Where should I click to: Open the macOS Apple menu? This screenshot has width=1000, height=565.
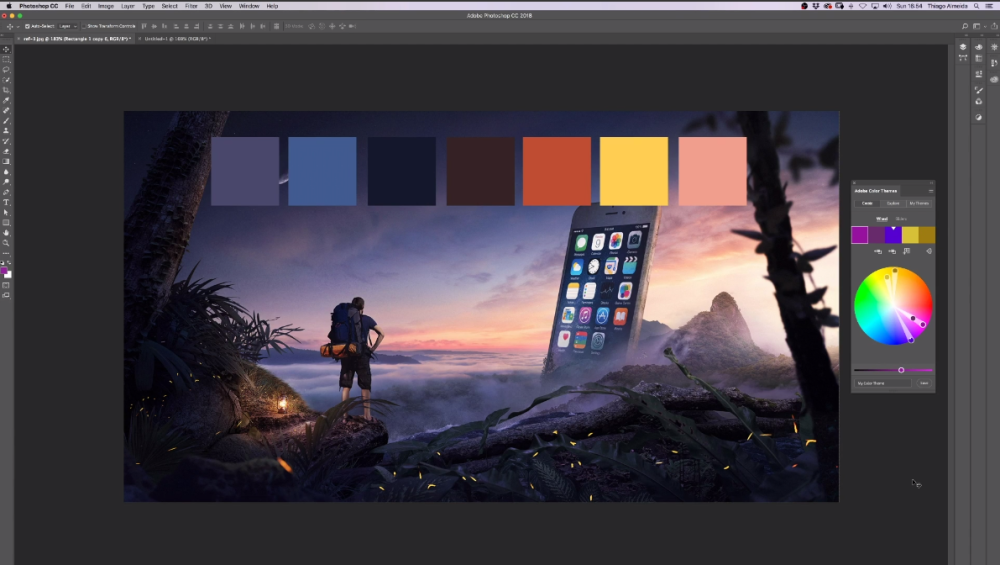point(8,6)
